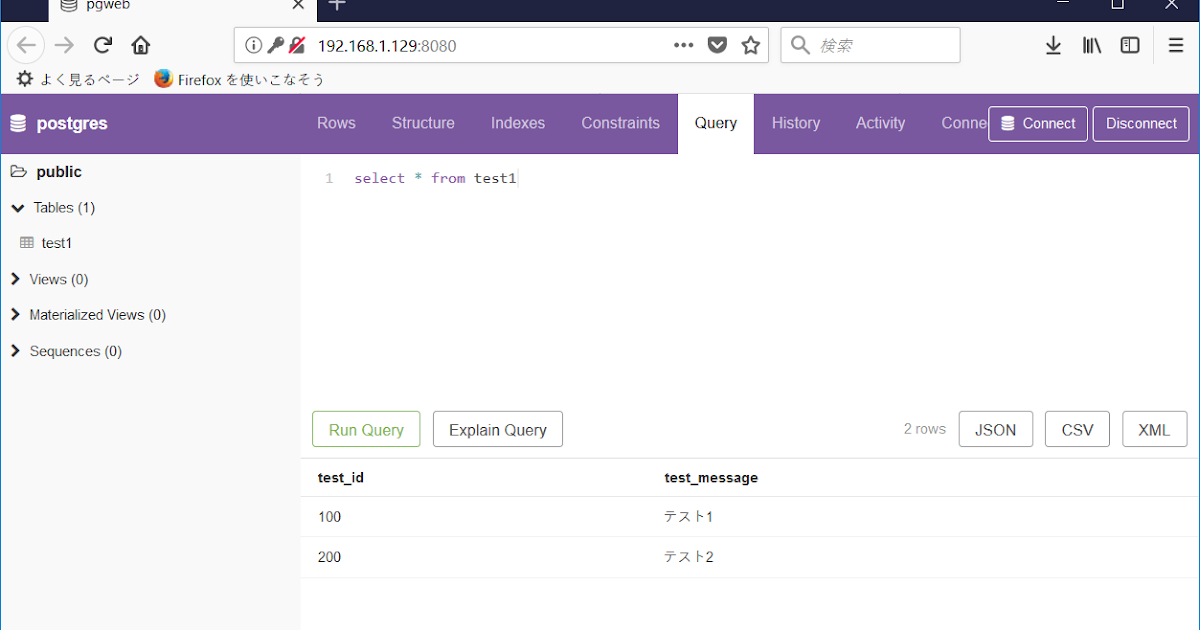Image resolution: width=1200 pixels, height=630 pixels.
Task: Bookmark this page with the star icon
Action: tap(751, 45)
